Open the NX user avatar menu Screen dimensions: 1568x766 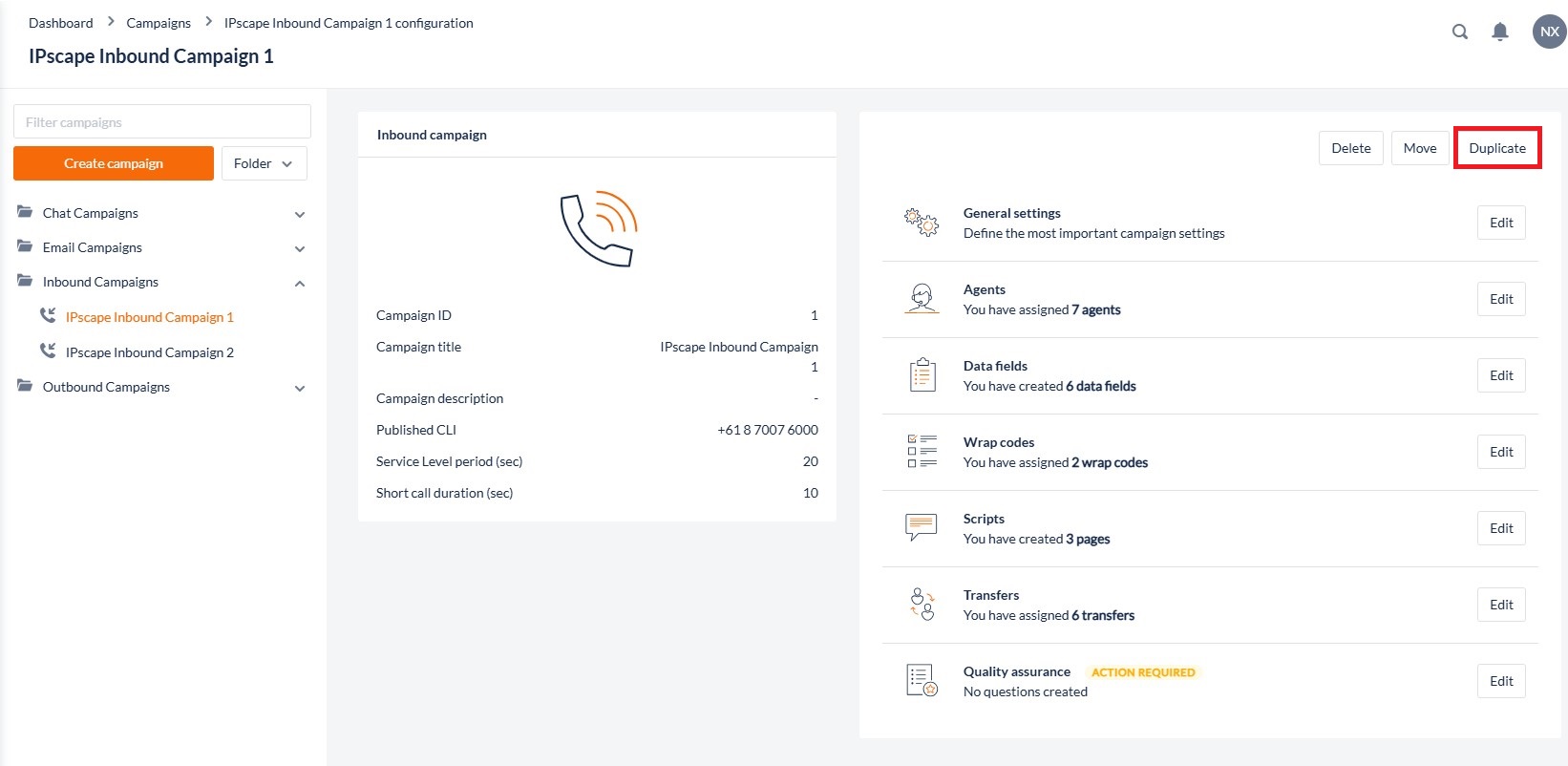[1549, 32]
